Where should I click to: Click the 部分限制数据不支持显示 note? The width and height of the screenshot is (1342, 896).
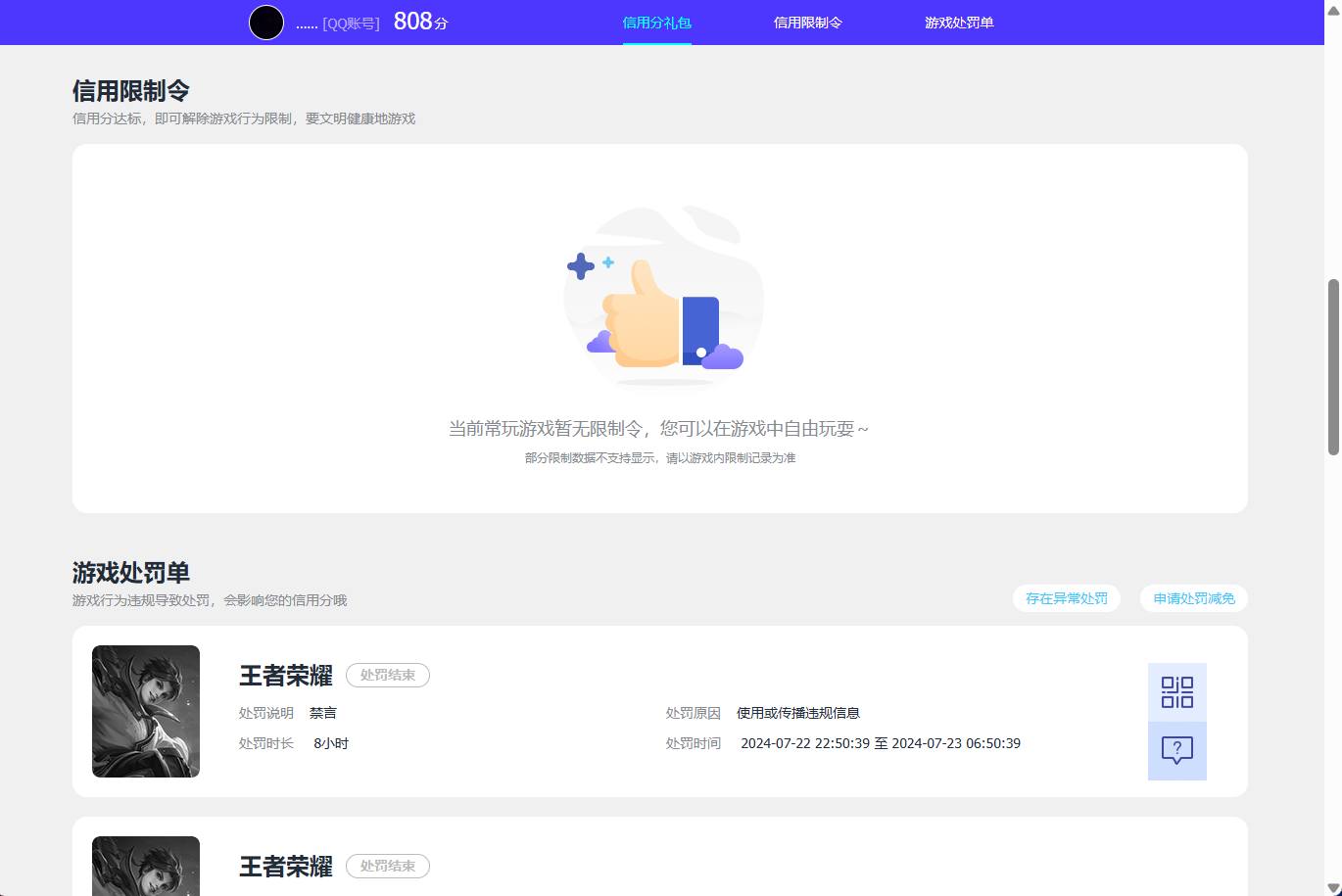coord(660,458)
